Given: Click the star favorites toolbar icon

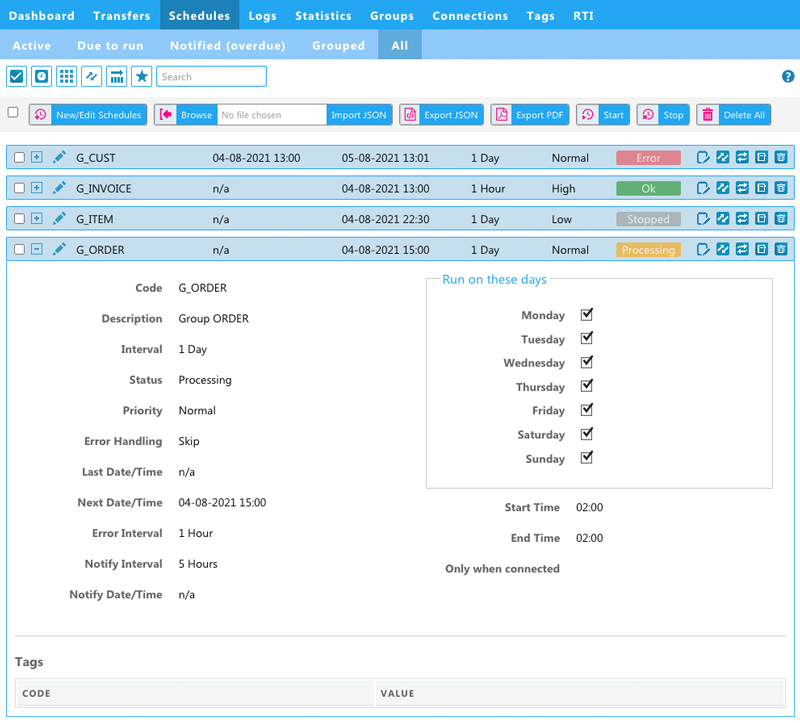Looking at the screenshot, I should coord(141,77).
